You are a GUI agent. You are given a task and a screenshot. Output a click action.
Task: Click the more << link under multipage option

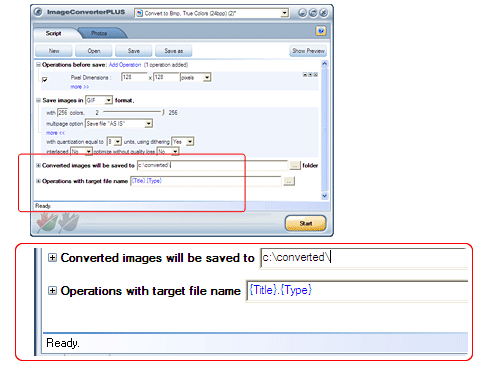pos(55,133)
